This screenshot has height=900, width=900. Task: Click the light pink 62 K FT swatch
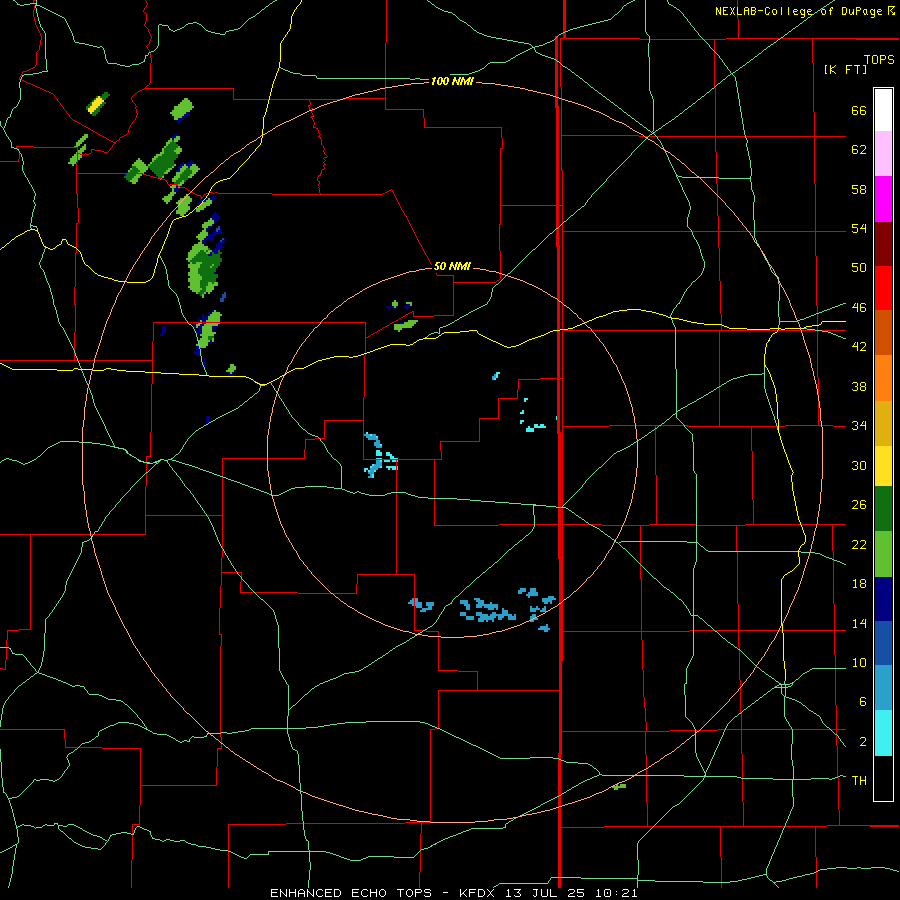[x=883, y=153]
